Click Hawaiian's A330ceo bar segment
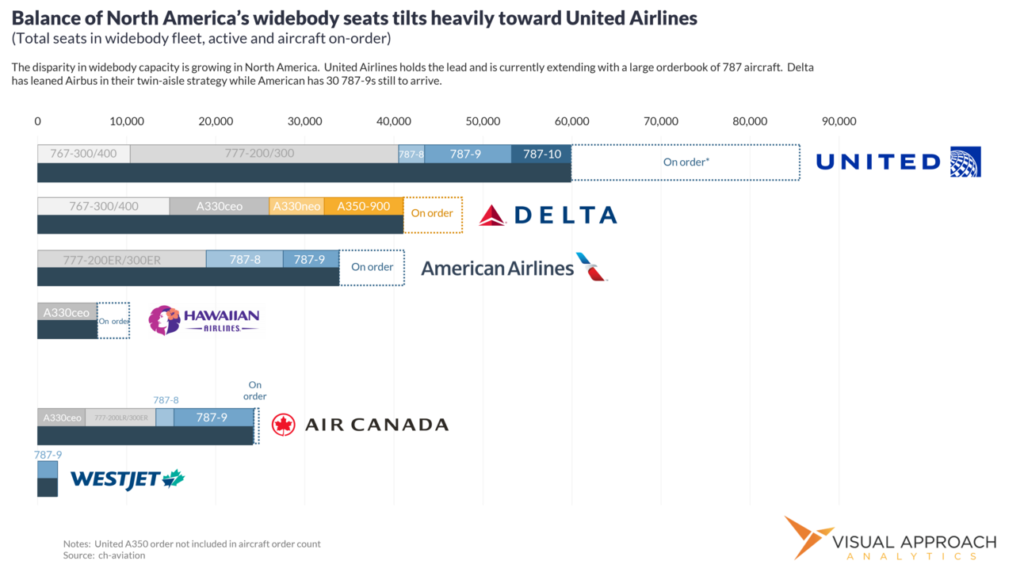 67,312
